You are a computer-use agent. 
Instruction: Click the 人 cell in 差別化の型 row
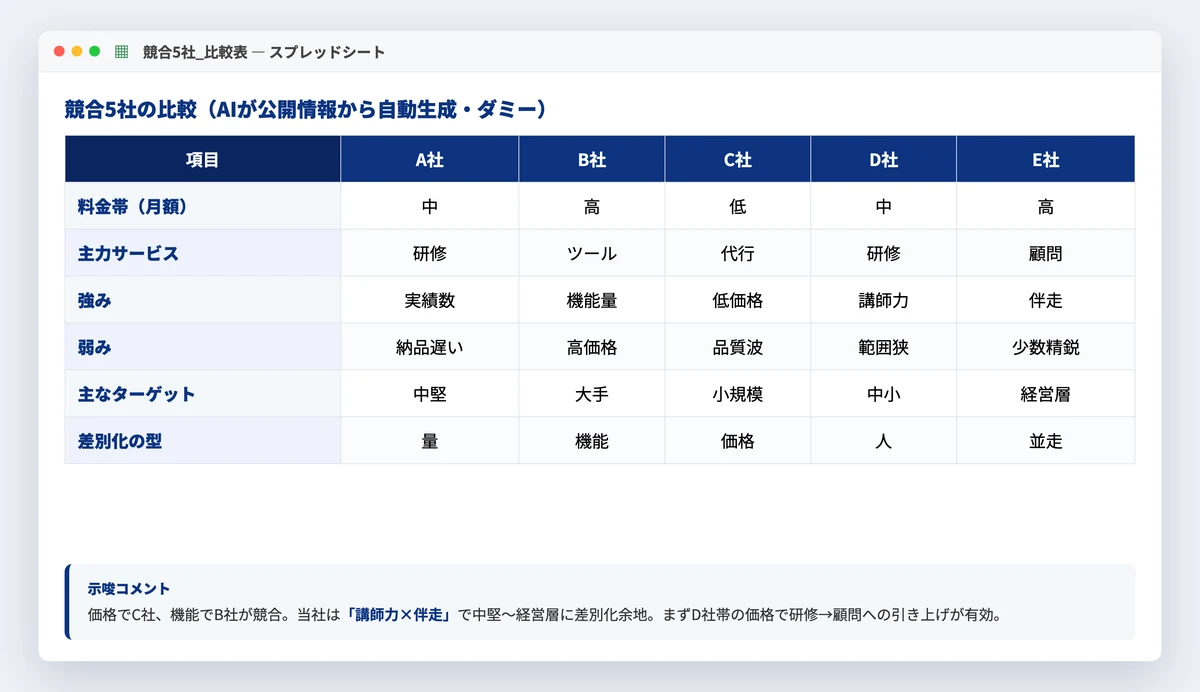point(884,441)
